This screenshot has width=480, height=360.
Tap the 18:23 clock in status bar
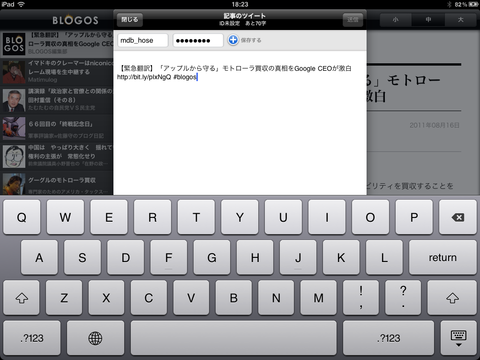240,4
